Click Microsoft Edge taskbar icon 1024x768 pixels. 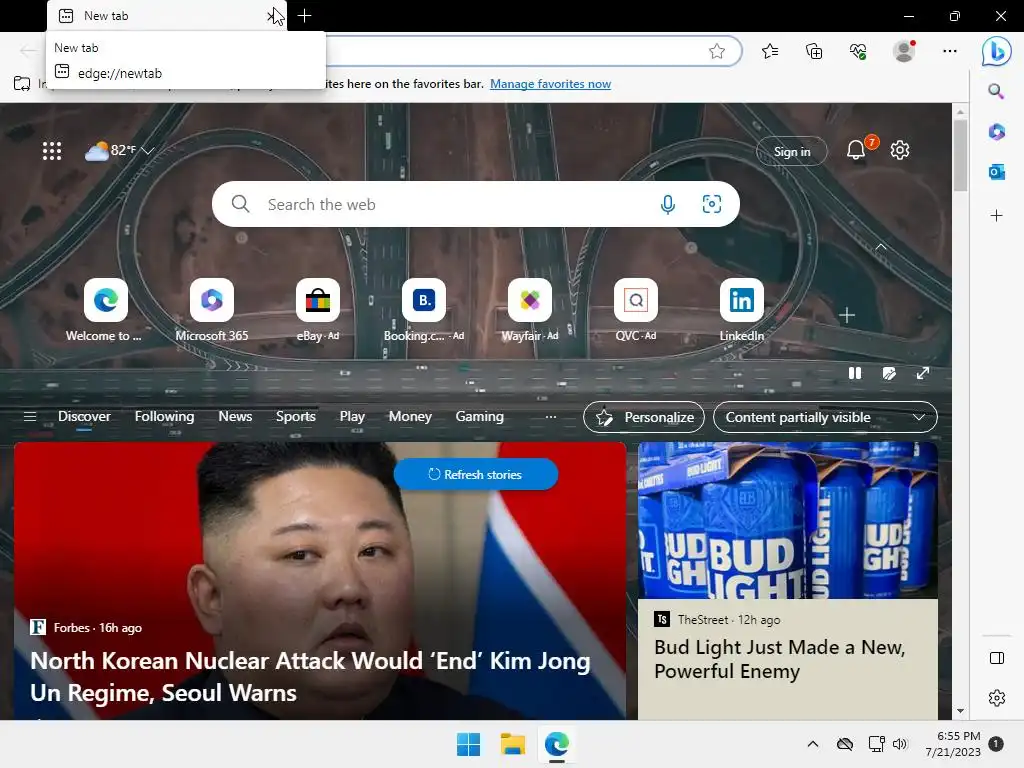click(556, 744)
